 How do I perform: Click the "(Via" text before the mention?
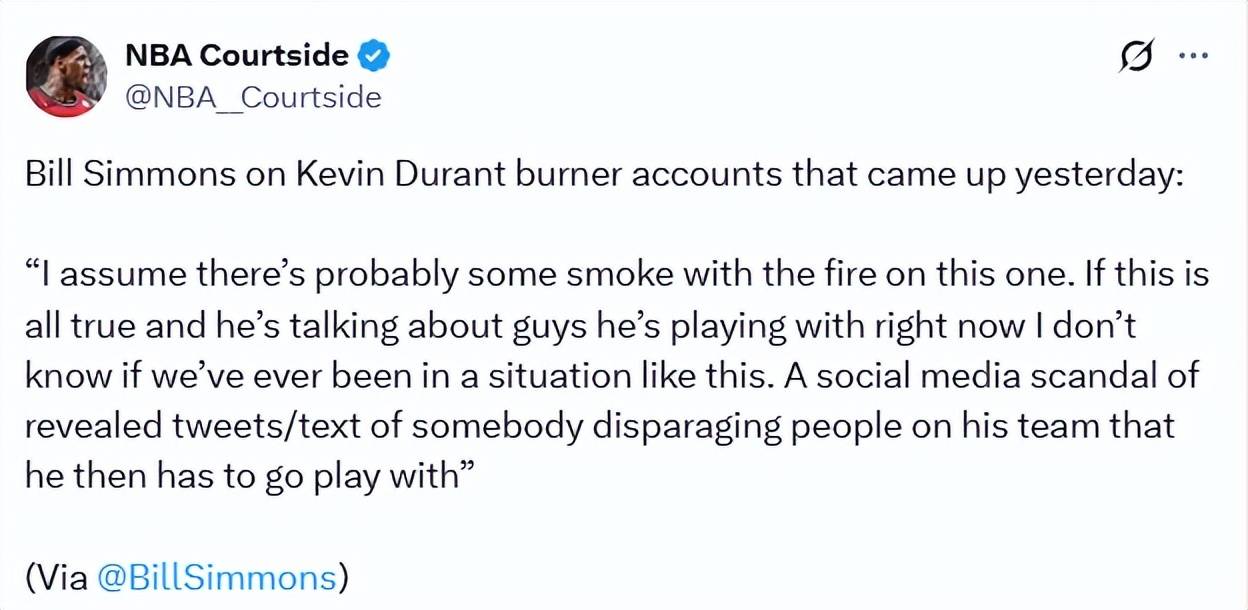[58, 578]
